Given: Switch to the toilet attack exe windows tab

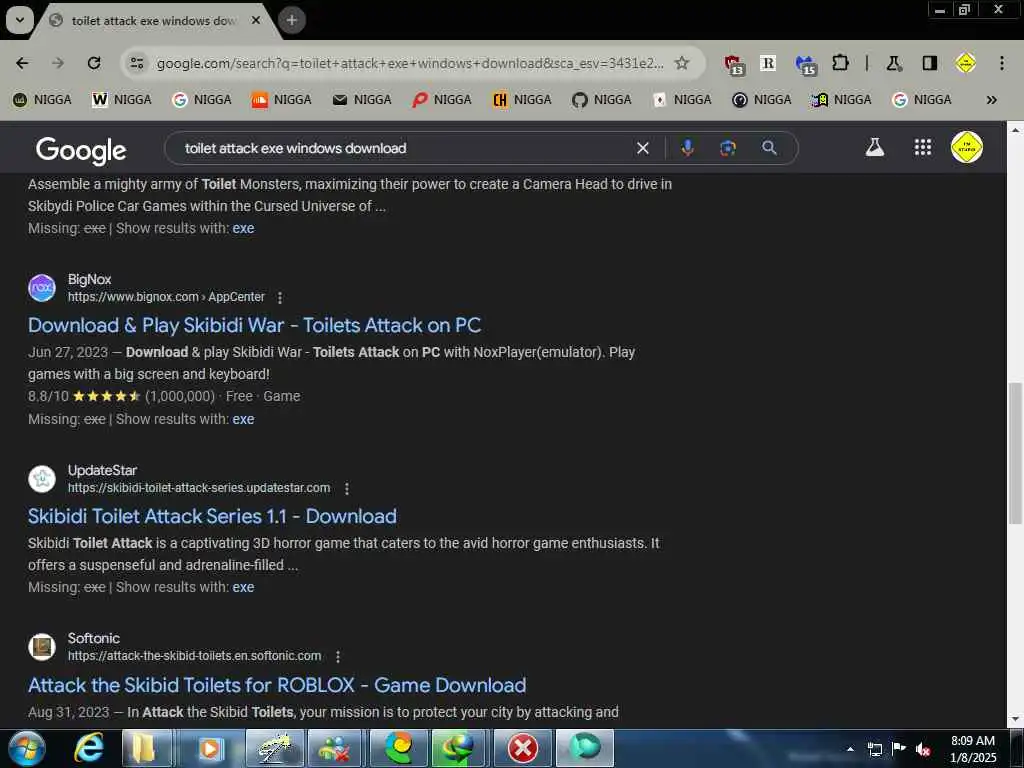Looking at the screenshot, I should pos(152,20).
